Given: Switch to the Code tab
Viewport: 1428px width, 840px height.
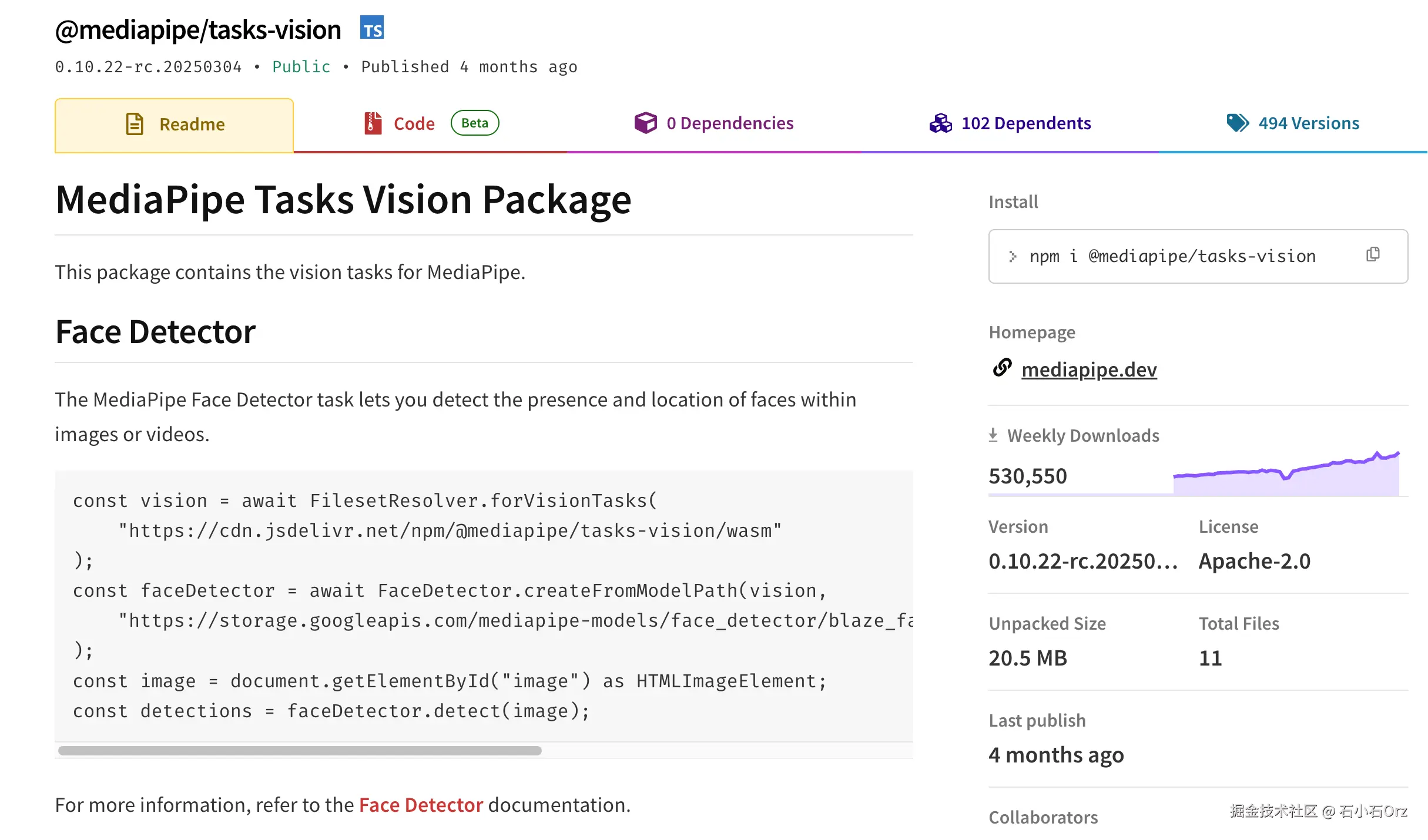Looking at the screenshot, I should coord(414,123).
